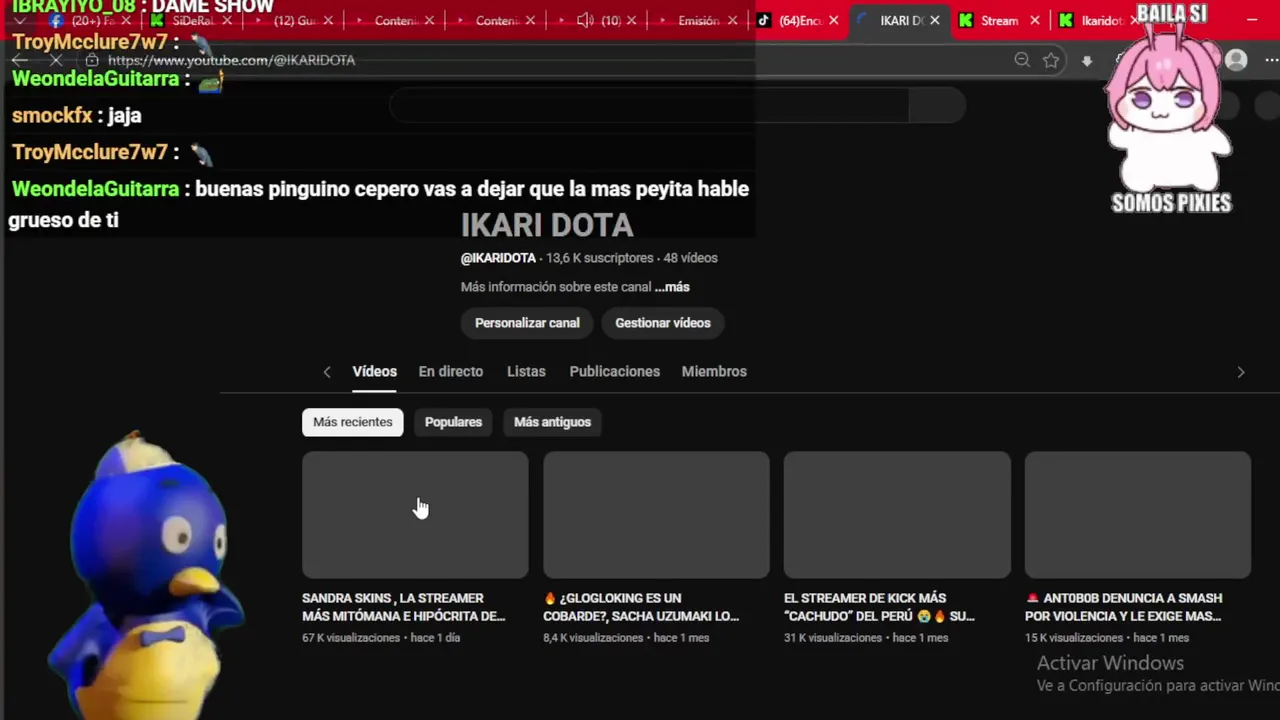Open the GLOGLOKING video thumbnail

(x=656, y=514)
